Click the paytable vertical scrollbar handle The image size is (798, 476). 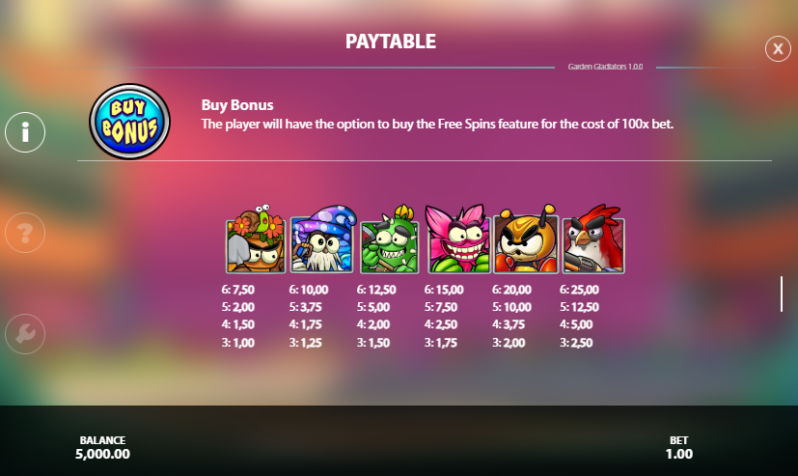[781, 294]
